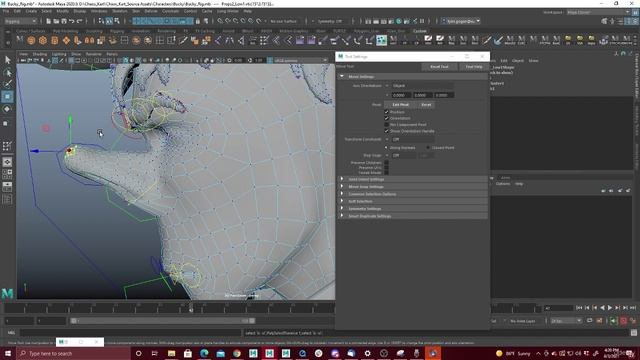Screen dimensions: 640x360
Task: Collapse the Move Settings section
Action: [x=412, y=76]
